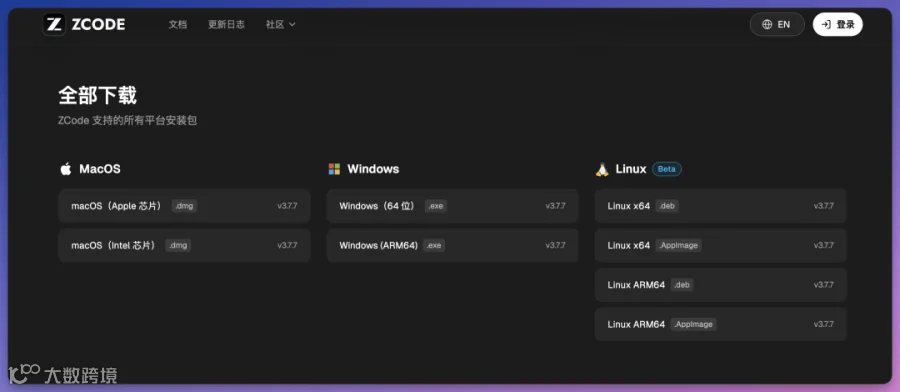Click the Windows section heading
This screenshot has width=900, height=392.
point(373,169)
